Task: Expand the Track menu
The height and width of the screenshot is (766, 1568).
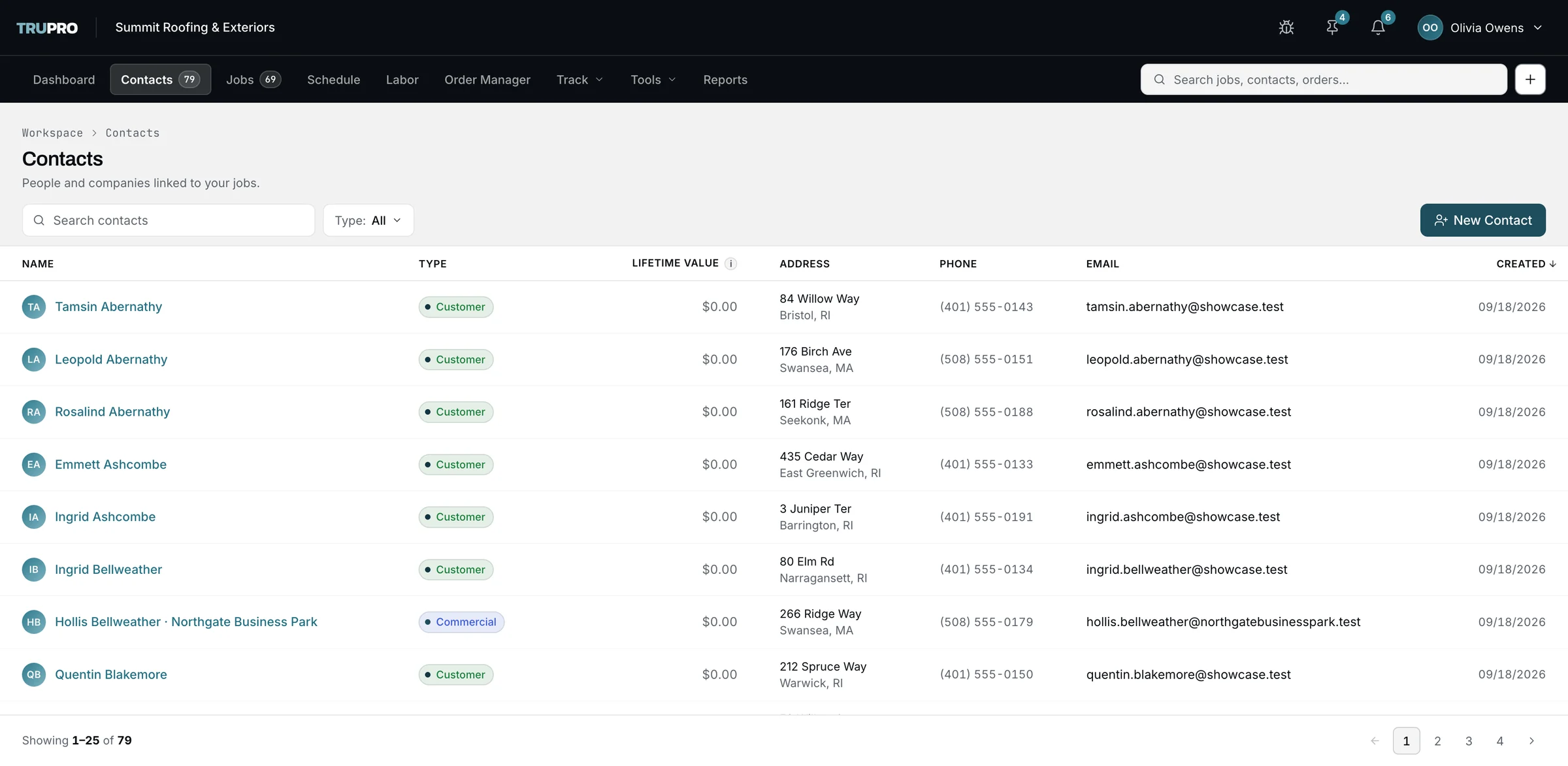Action: (x=580, y=79)
